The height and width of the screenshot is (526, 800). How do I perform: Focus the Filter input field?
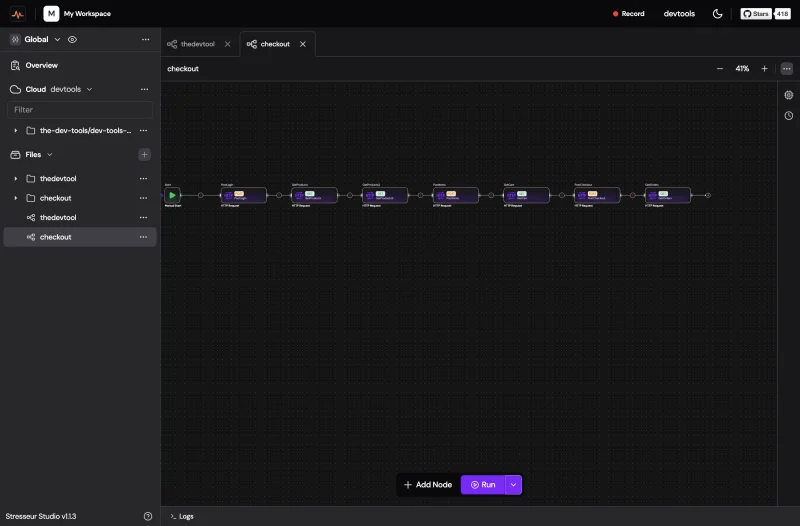[80, 110]
